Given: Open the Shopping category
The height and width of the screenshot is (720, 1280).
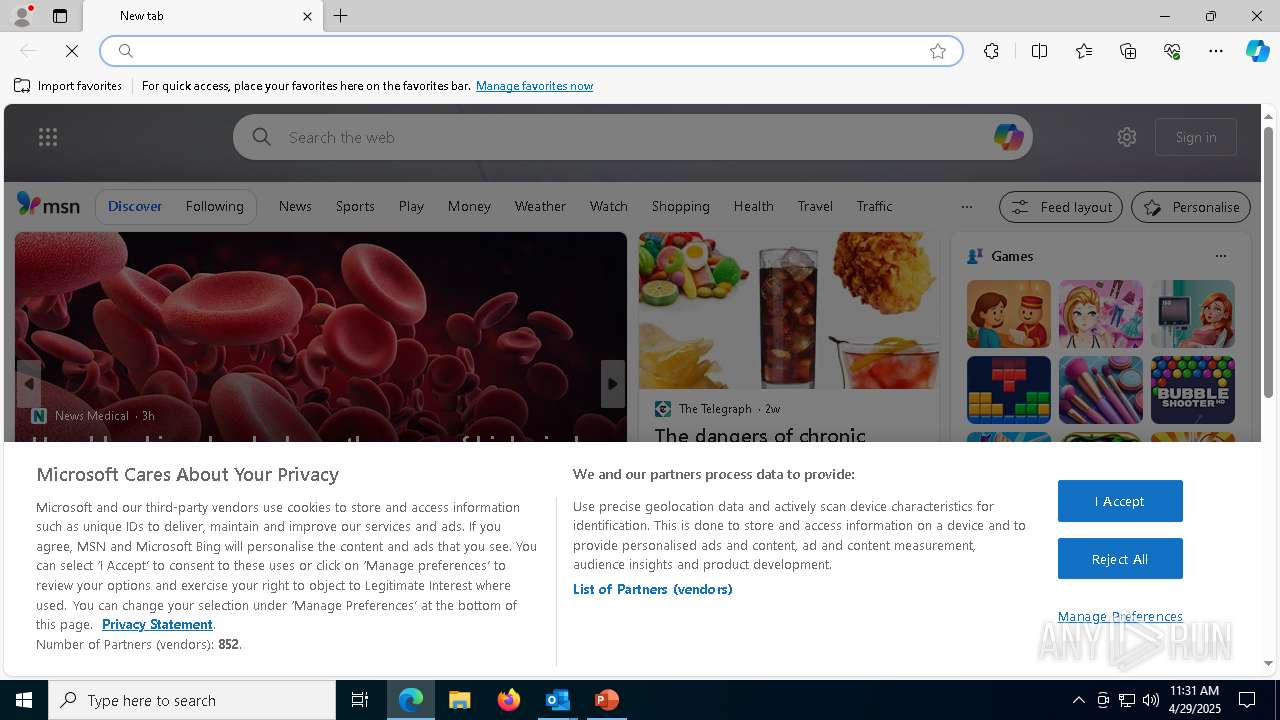Looking at the screenshot, I should [680, 206].
